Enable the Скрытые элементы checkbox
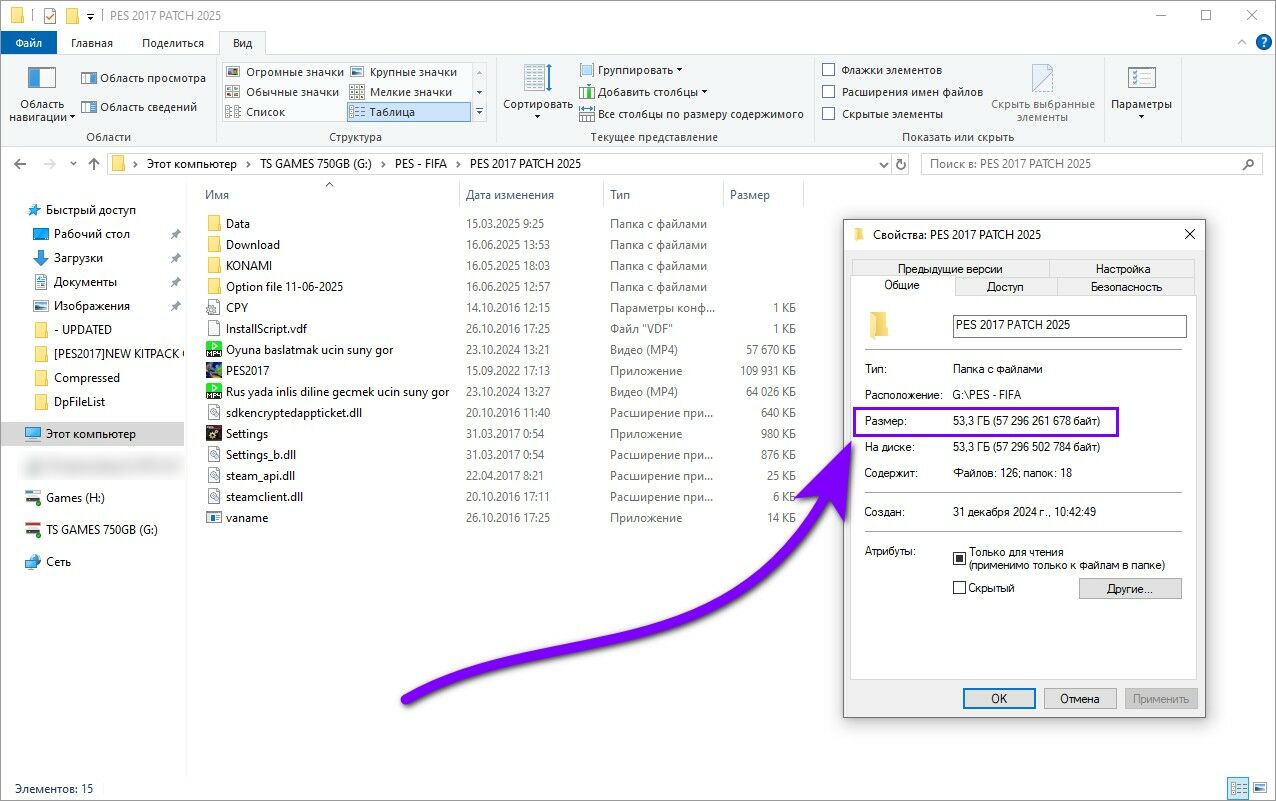Screen dimensions: 1276x801 click(x=828, y=114)
